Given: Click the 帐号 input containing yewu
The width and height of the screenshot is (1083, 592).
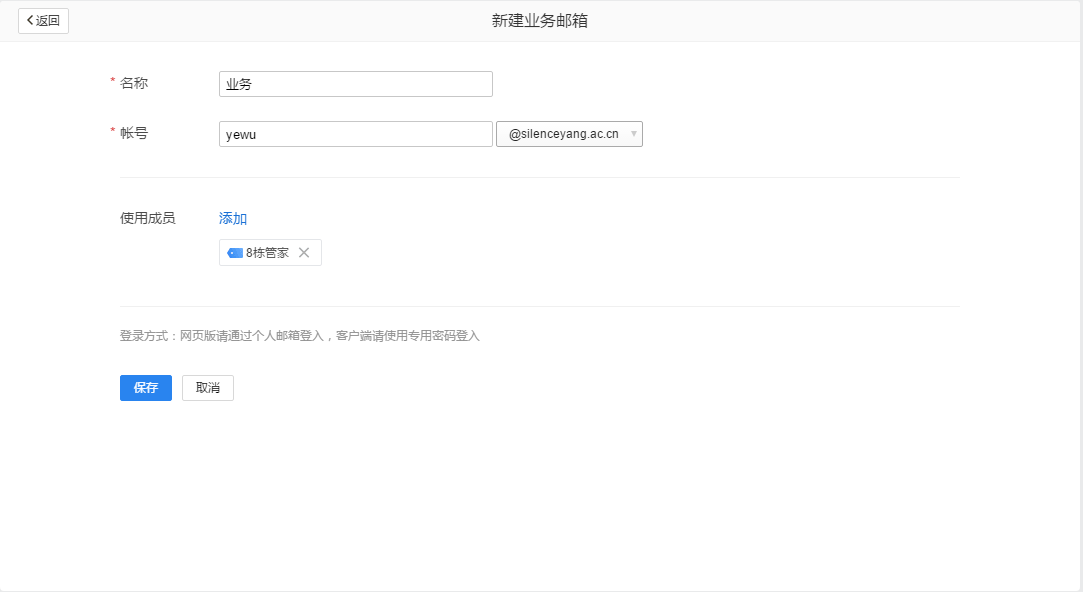Looking at the screenshot, I should (x=355, y=133).
